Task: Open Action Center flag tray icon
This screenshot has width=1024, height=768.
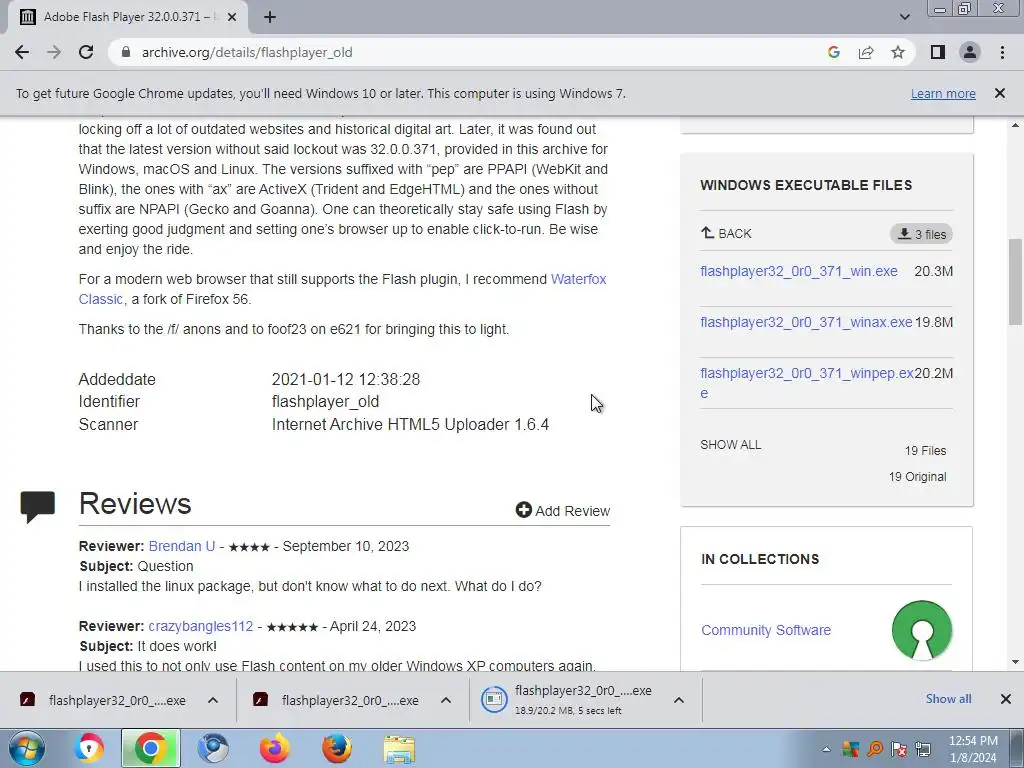Action: [x=899, y=749]
